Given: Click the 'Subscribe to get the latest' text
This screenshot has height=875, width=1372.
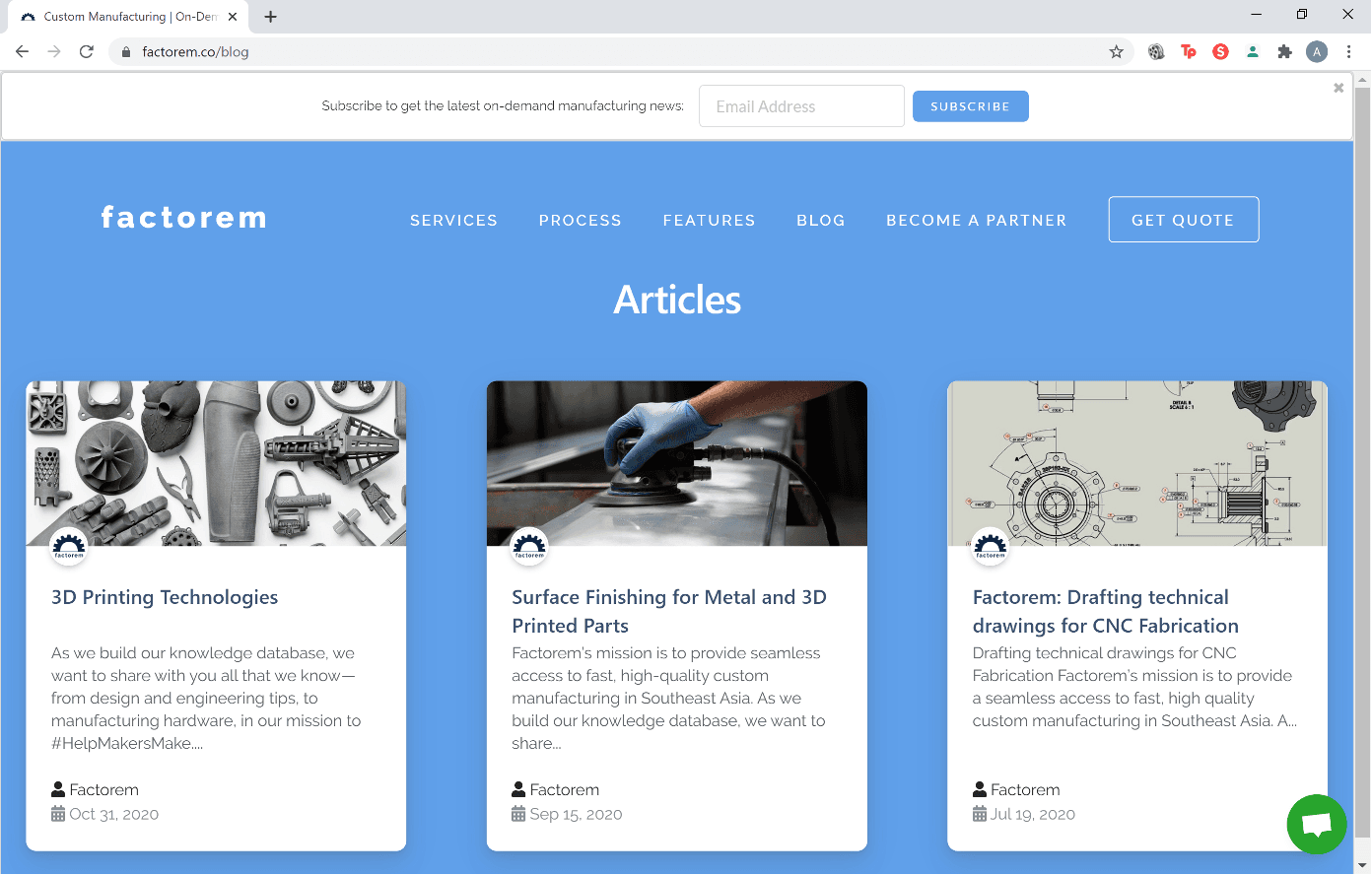Looking at the screenshot, I should (x=503, y=105).
